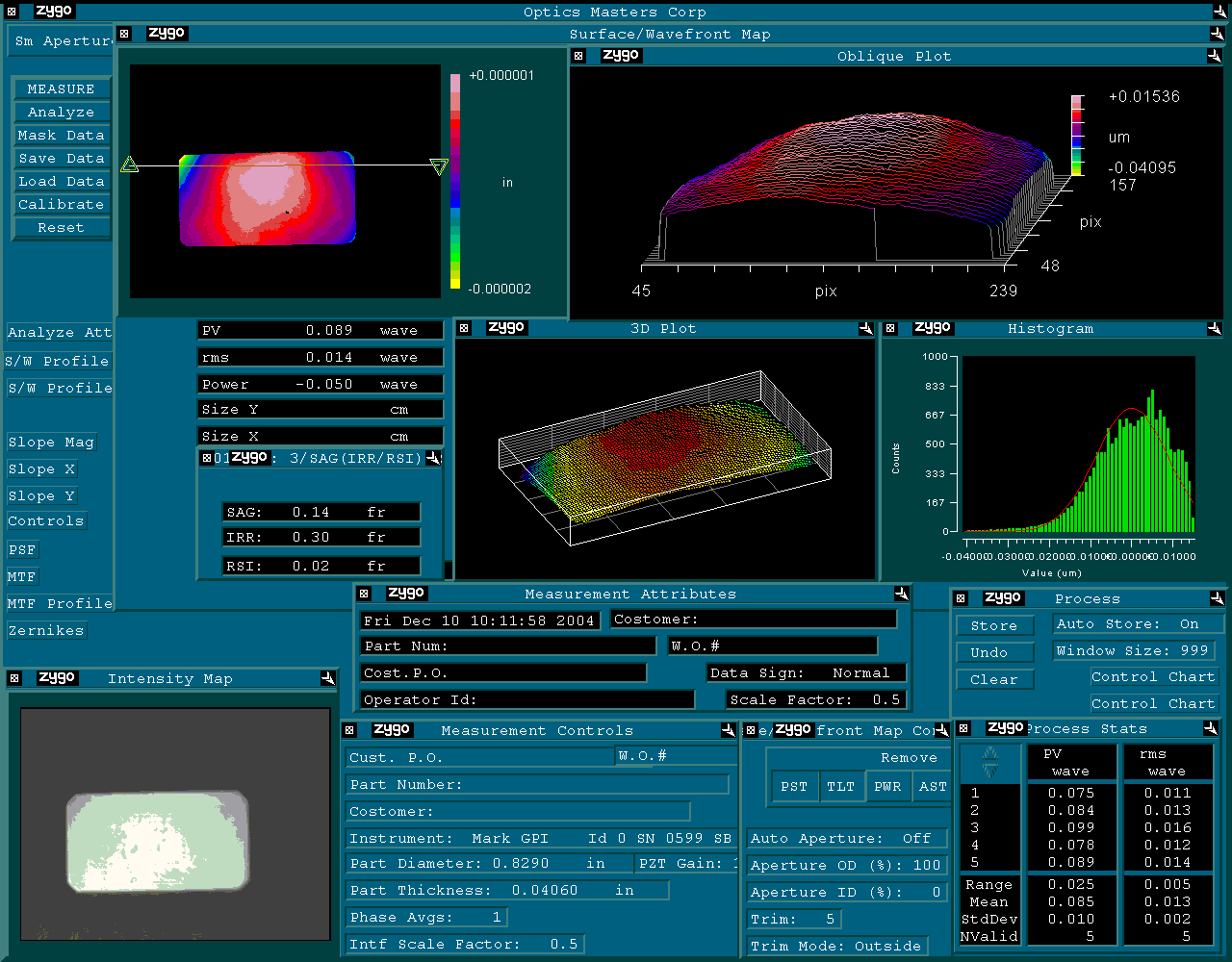Toggle PST removal
The width and height of the screenshot is (1232, 962).
[794, 786]
